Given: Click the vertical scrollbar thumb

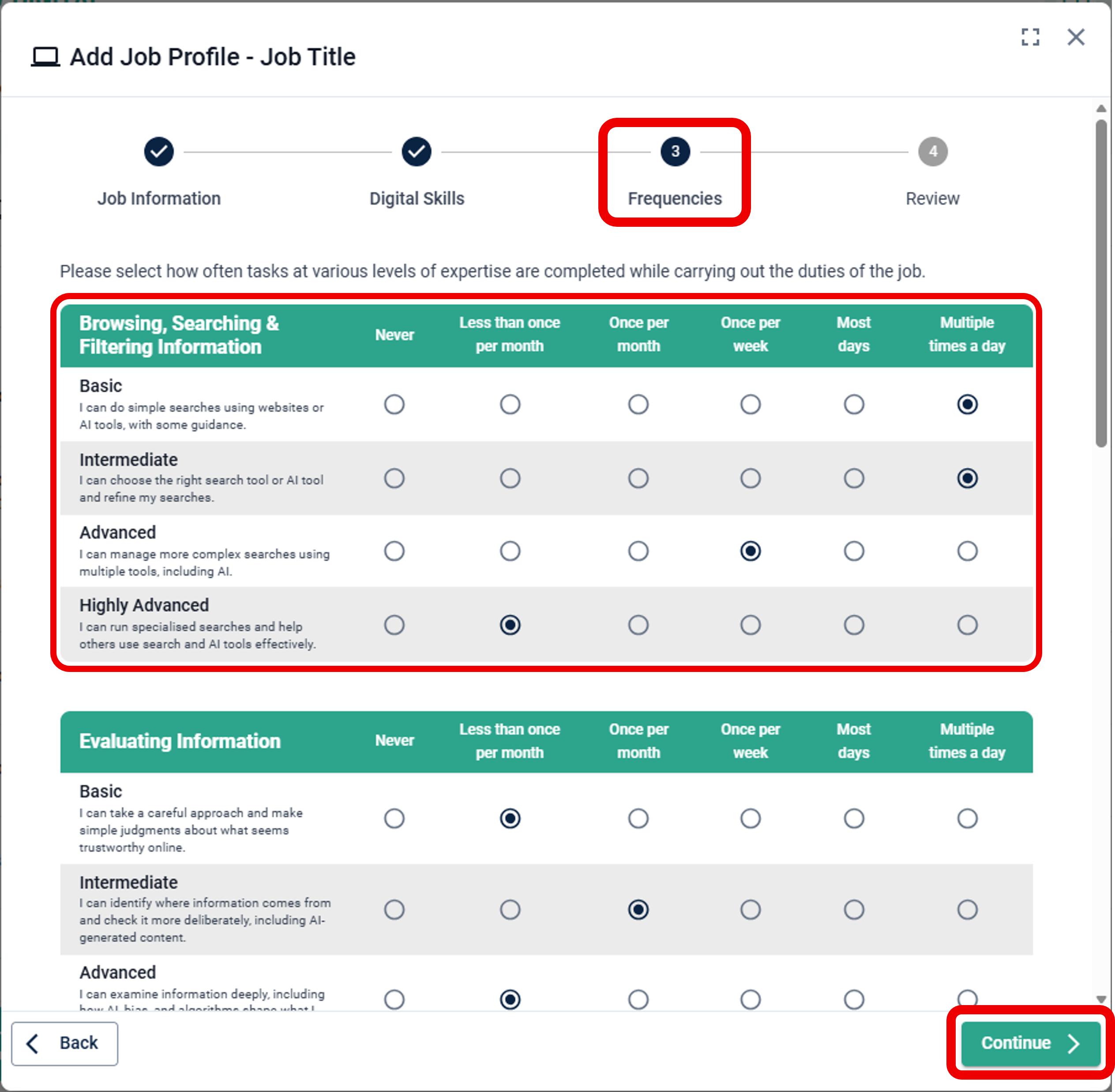Looking at the screenshot, I should pyautogui.click(x=1101, y=283).
